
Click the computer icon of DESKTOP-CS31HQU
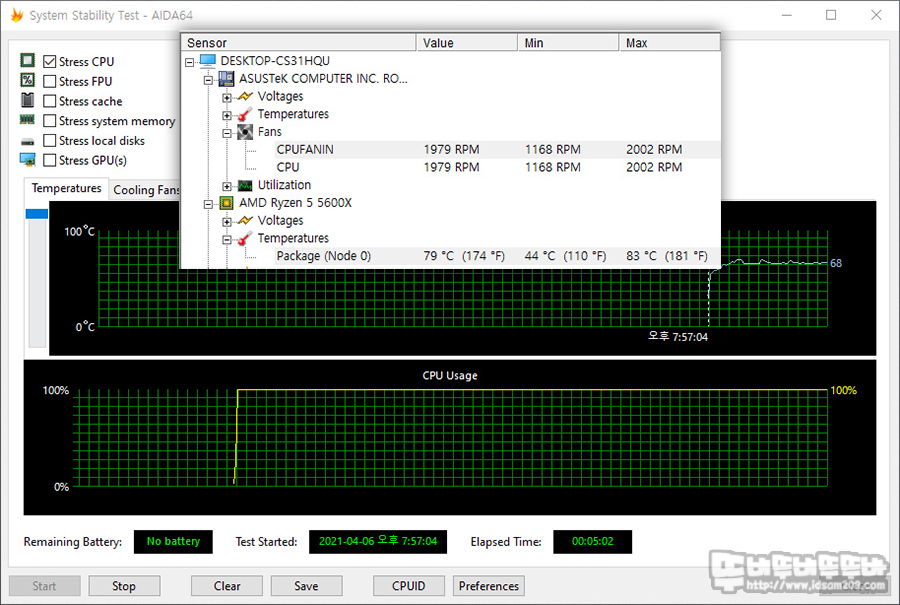tap(208, 60)
